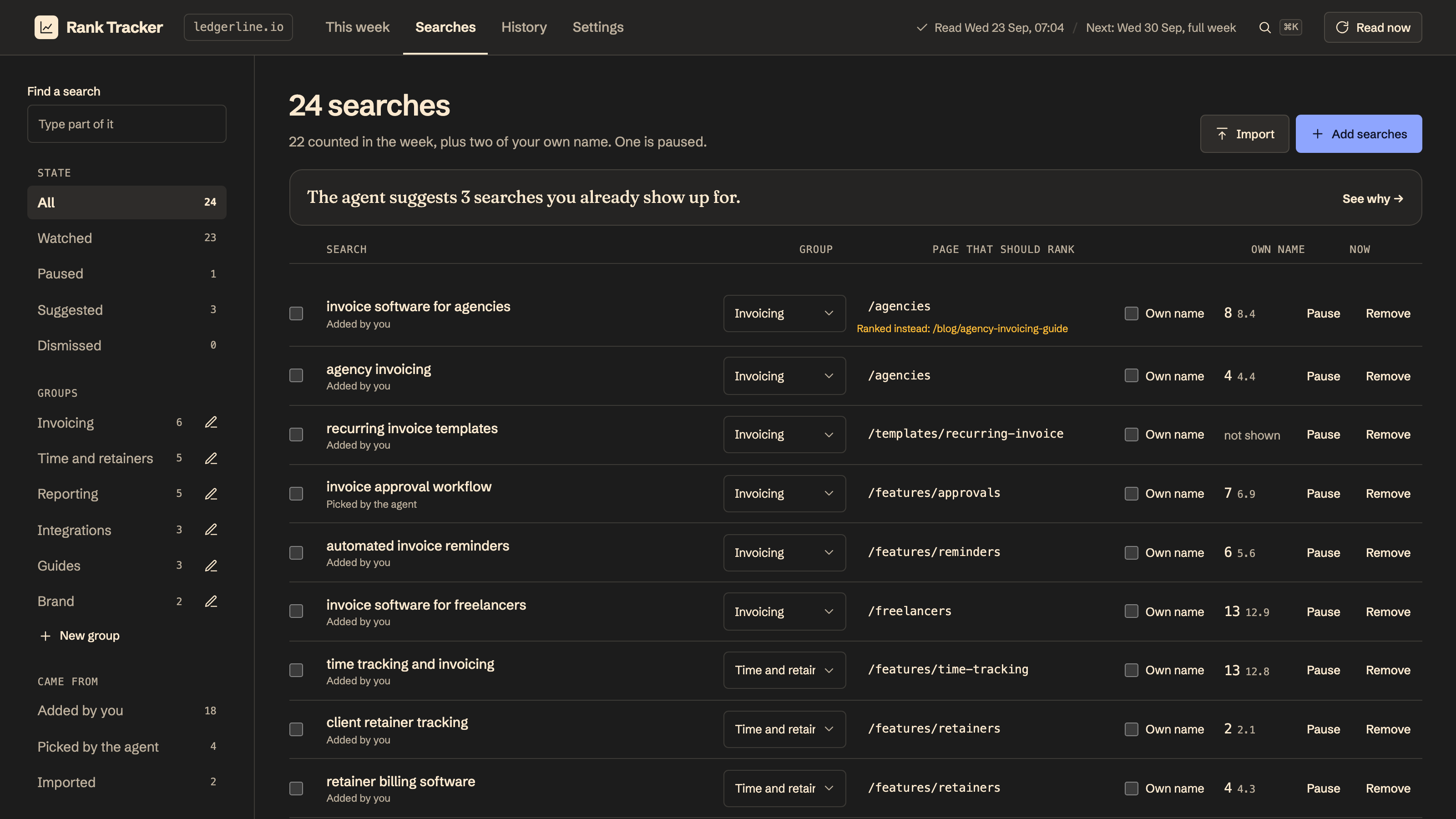Open See why link in suggestion banner
1456x819 pixels.
1373,198
